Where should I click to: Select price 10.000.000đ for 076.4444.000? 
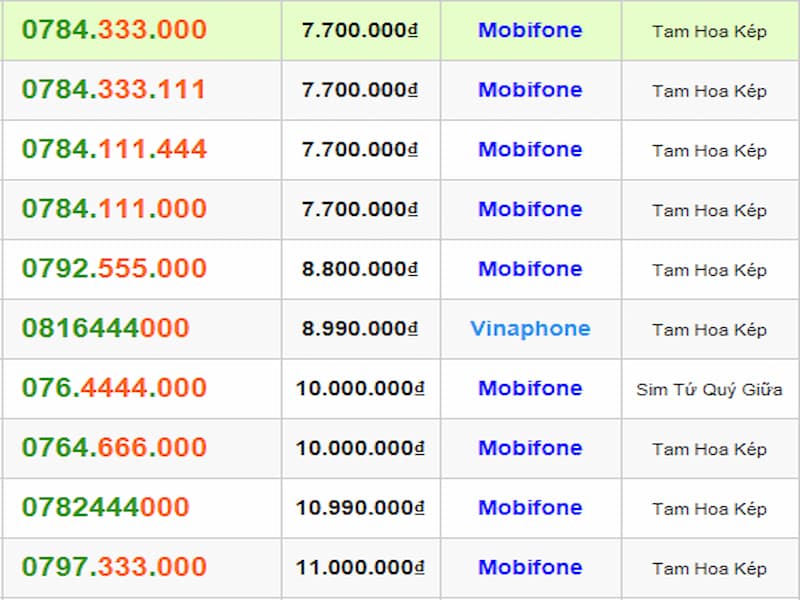click(x=360, y=388)
